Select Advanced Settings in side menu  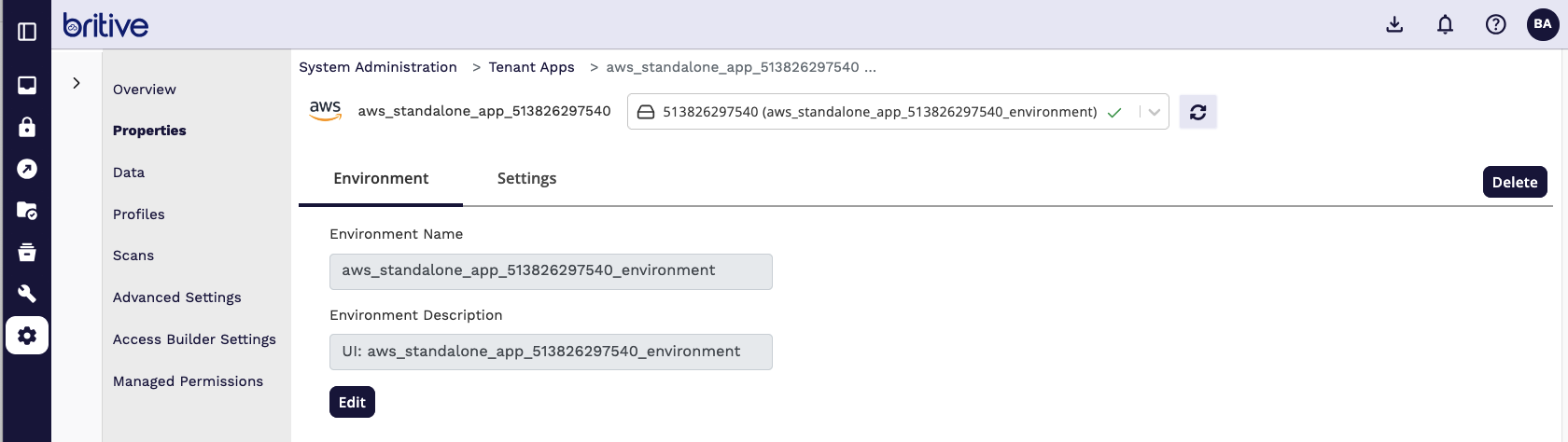click(177, 297)
